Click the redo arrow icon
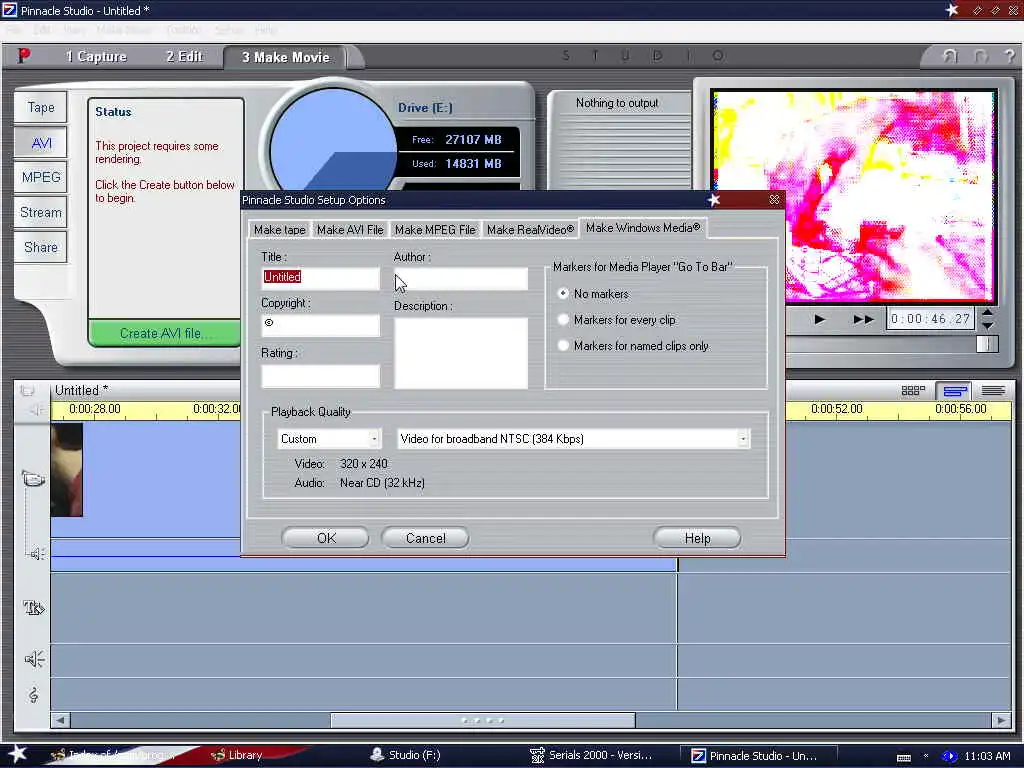This screenshot has height=768, width=1024. (981, 56)
